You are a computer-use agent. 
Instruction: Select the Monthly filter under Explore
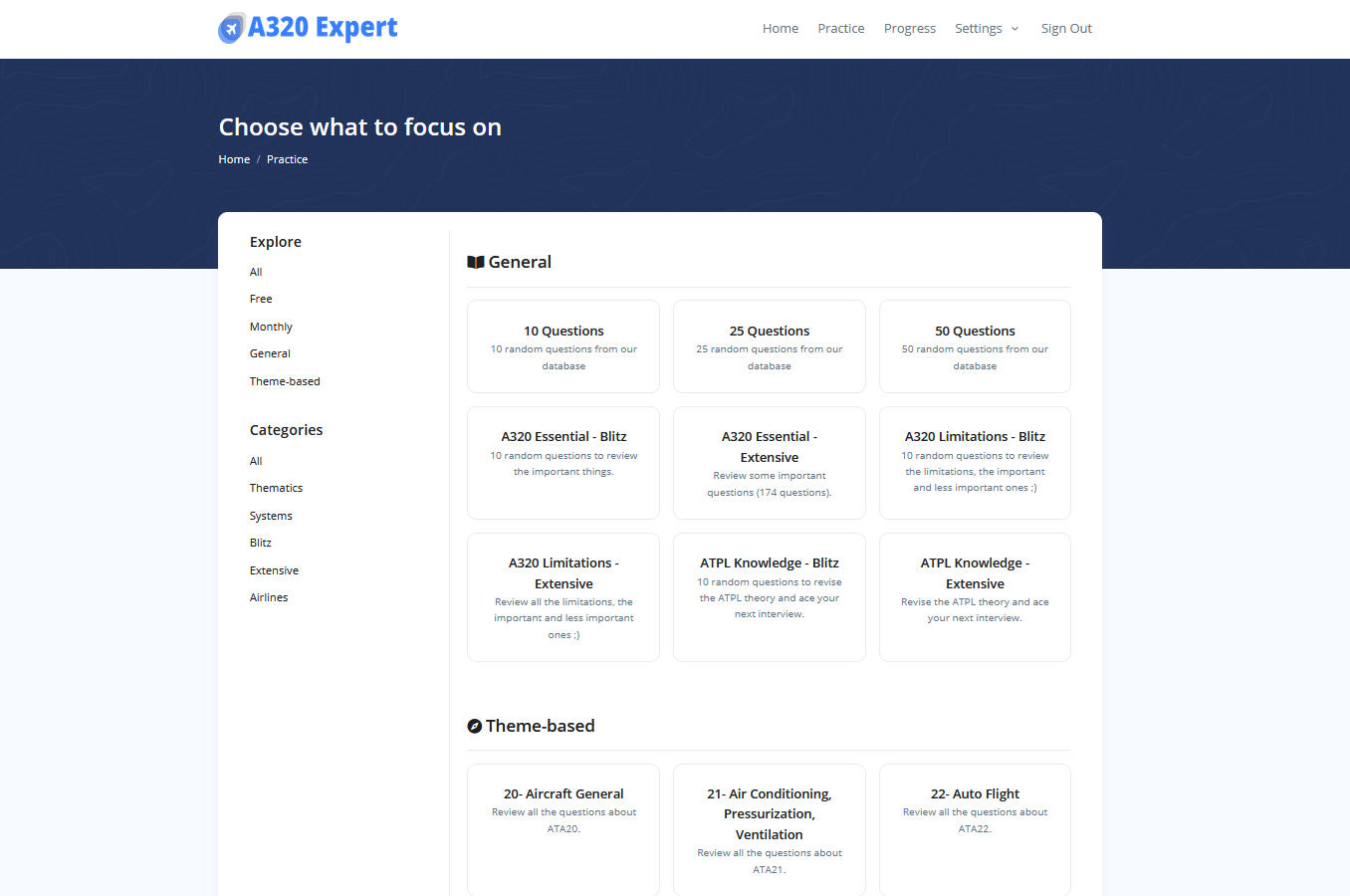[271, 326]
